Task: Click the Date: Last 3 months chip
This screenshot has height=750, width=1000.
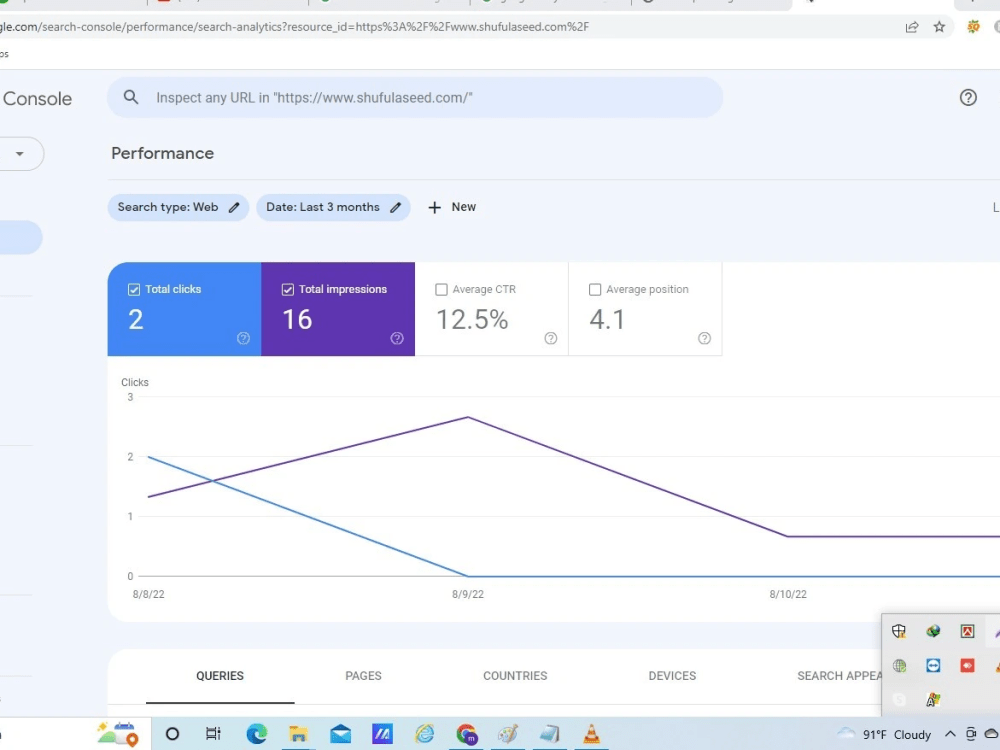Action: pyautogui.click(x=333, y=207)
